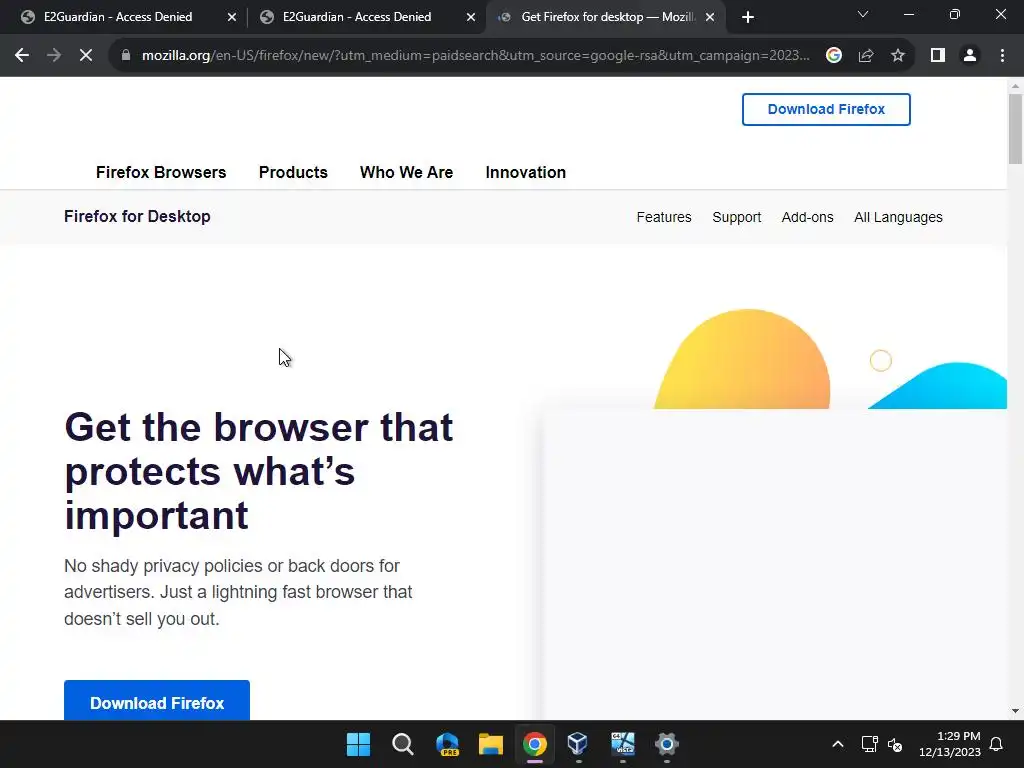Click the muted volume tray icon

pos(895,744)
